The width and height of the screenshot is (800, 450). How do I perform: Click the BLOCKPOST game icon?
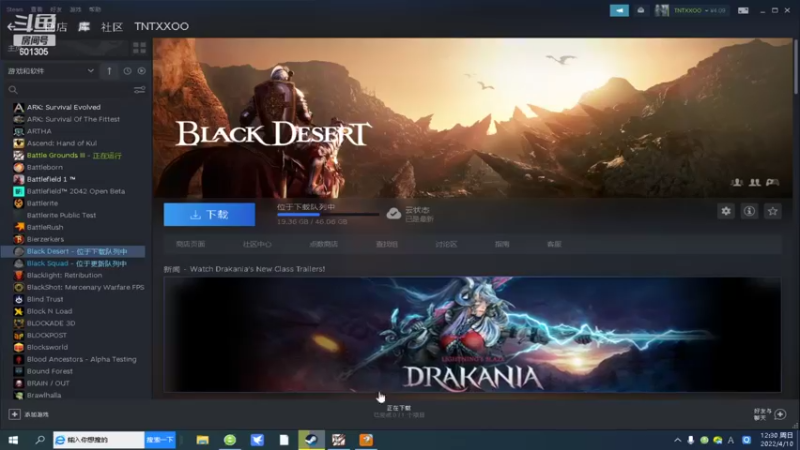19,335
